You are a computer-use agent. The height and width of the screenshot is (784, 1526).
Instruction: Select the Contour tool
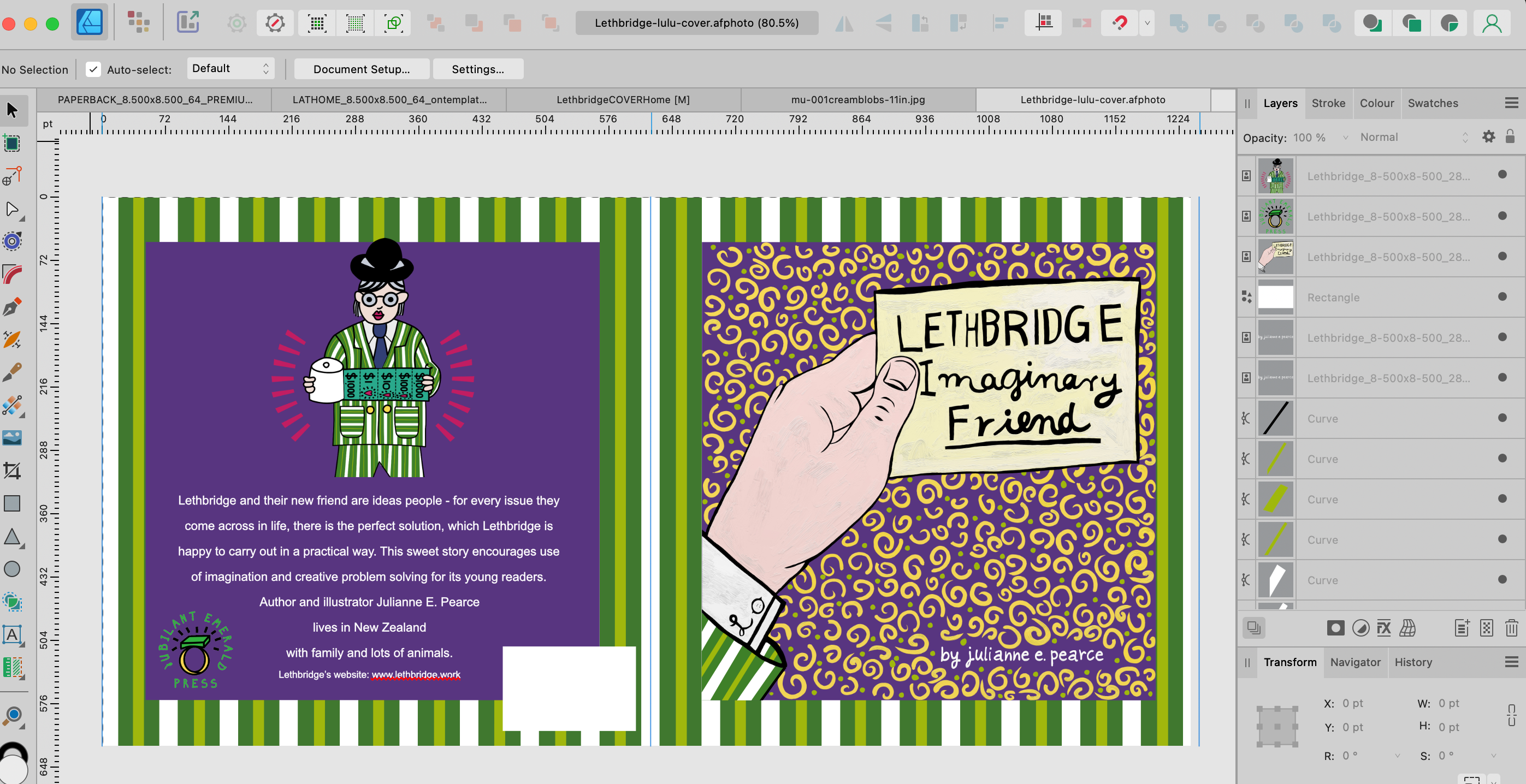coord(12,241)
